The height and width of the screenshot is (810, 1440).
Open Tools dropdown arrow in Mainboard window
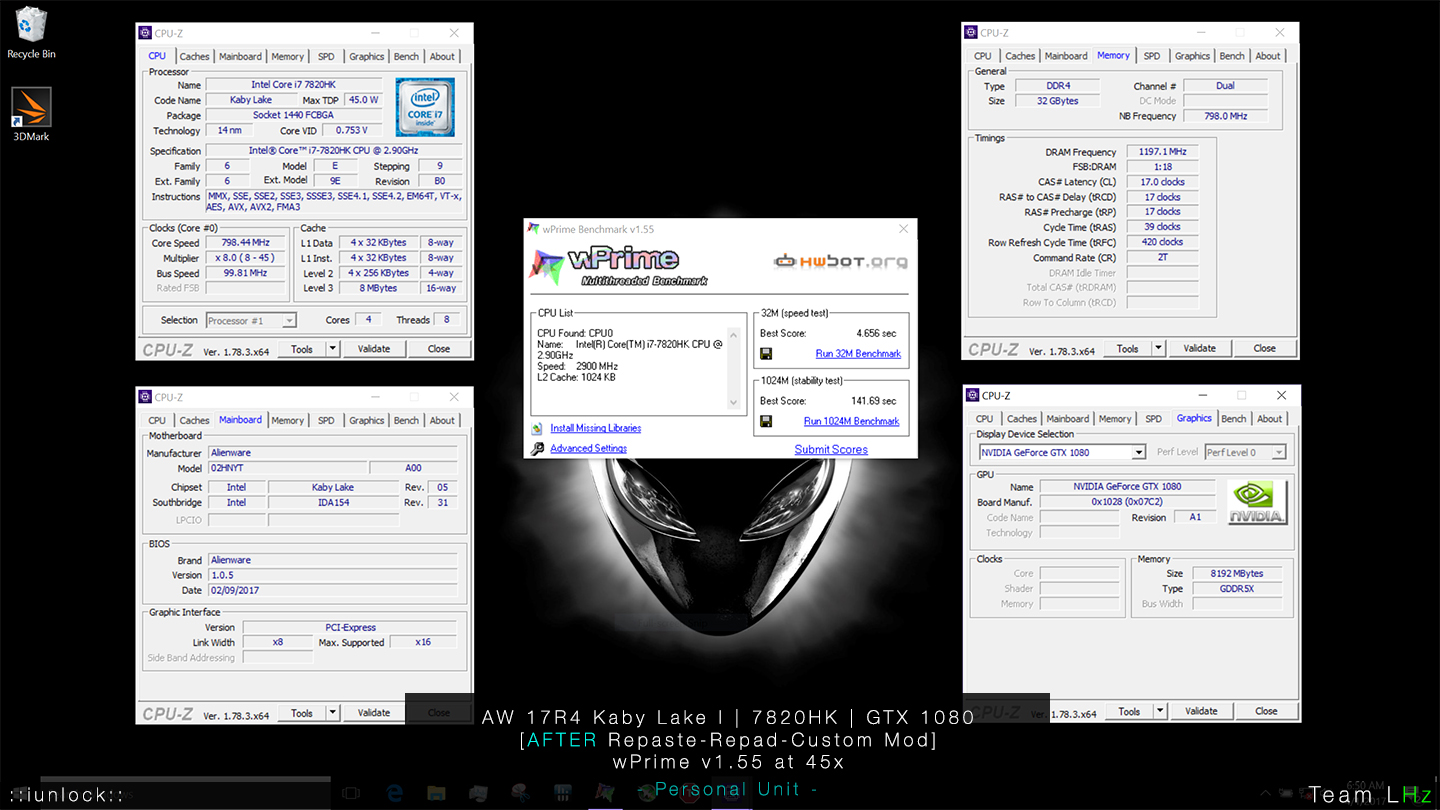tap(333, 713)
